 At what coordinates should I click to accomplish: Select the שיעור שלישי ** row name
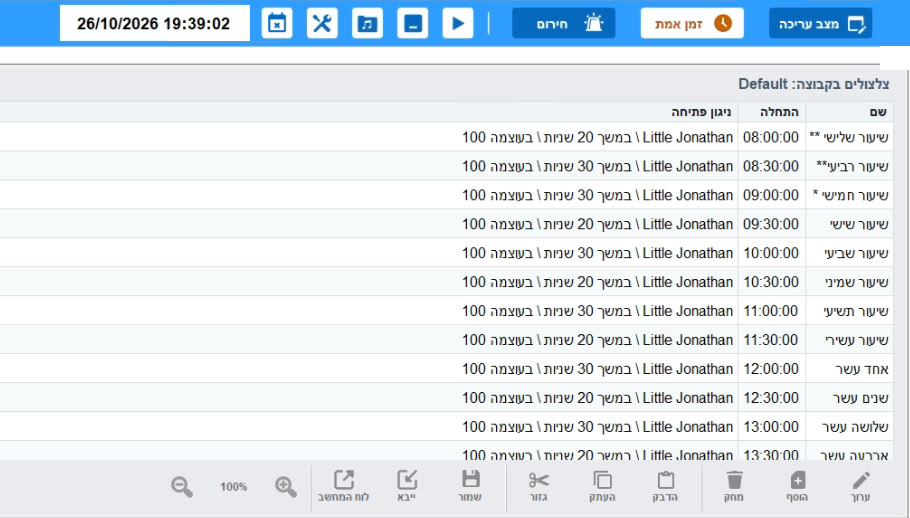coord(848,137)
